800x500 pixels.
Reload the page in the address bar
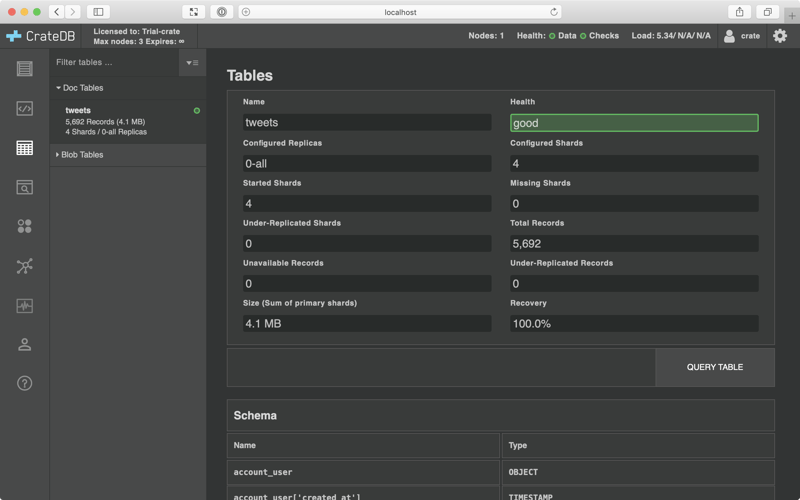pyautogui.click(x=554, y=12)
